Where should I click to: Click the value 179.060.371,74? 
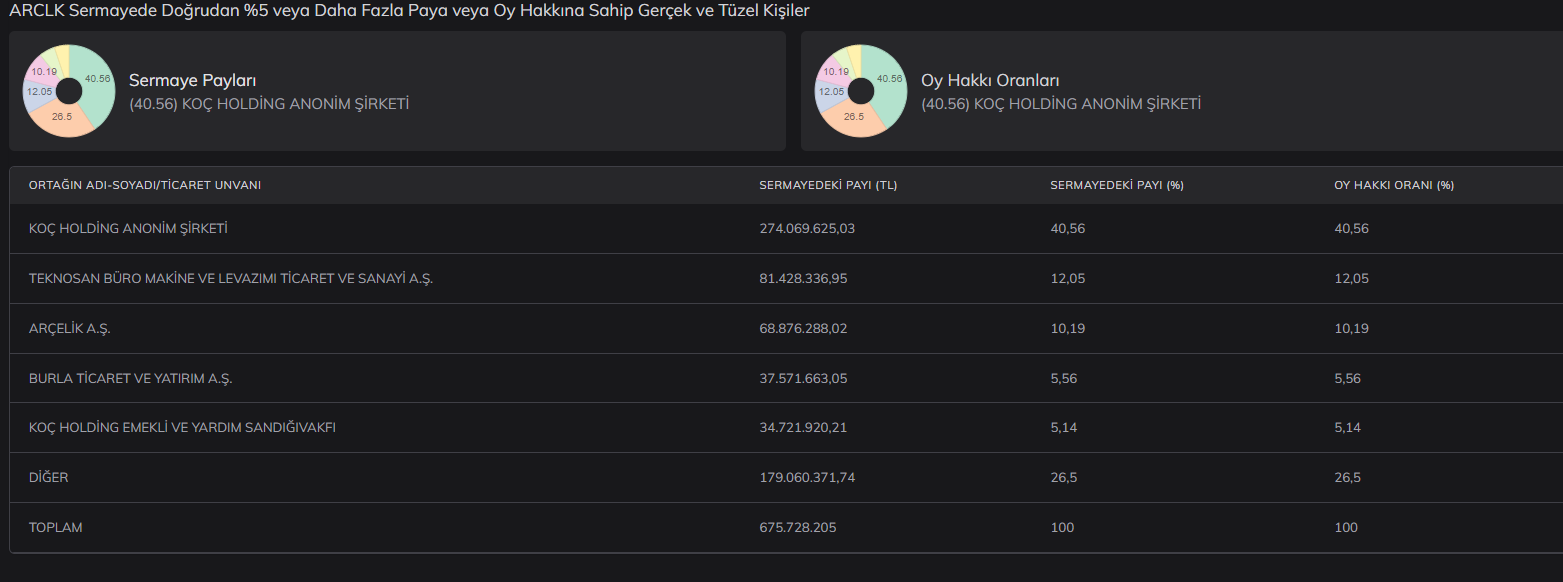[x=807, y=478]
